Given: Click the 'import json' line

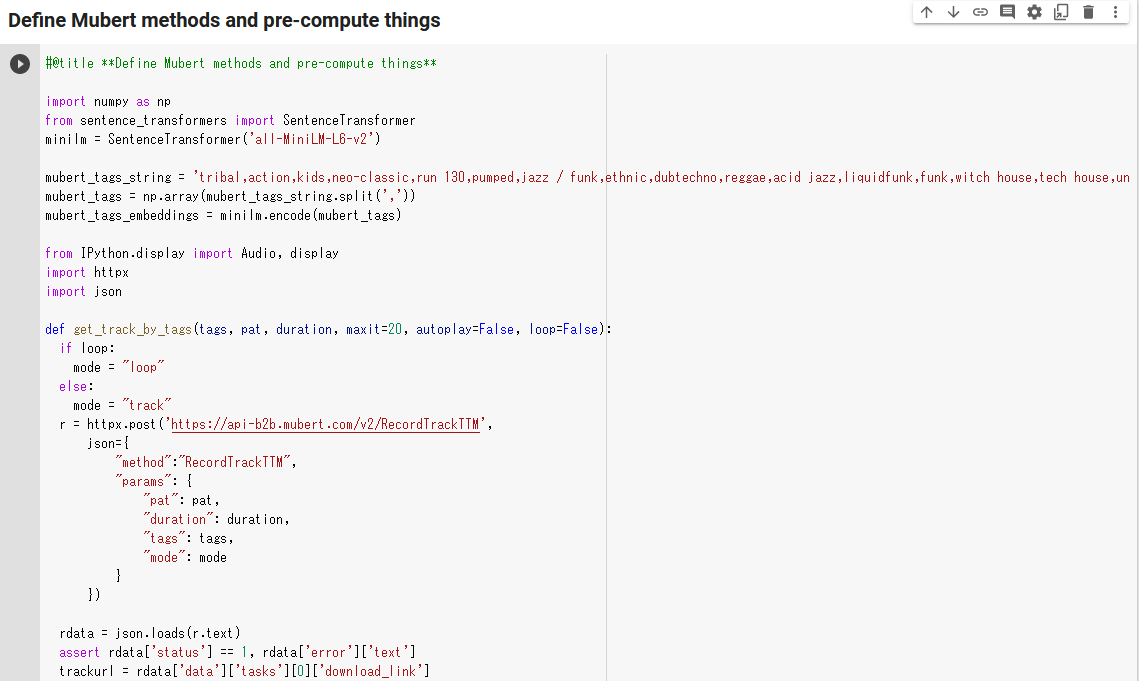Looking at the screenshot, I should pos(84,291).
